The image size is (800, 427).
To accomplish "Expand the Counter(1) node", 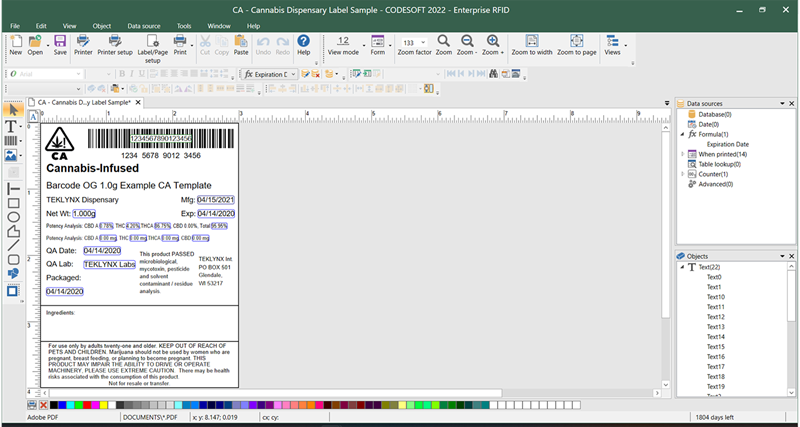I will (682, 174).
